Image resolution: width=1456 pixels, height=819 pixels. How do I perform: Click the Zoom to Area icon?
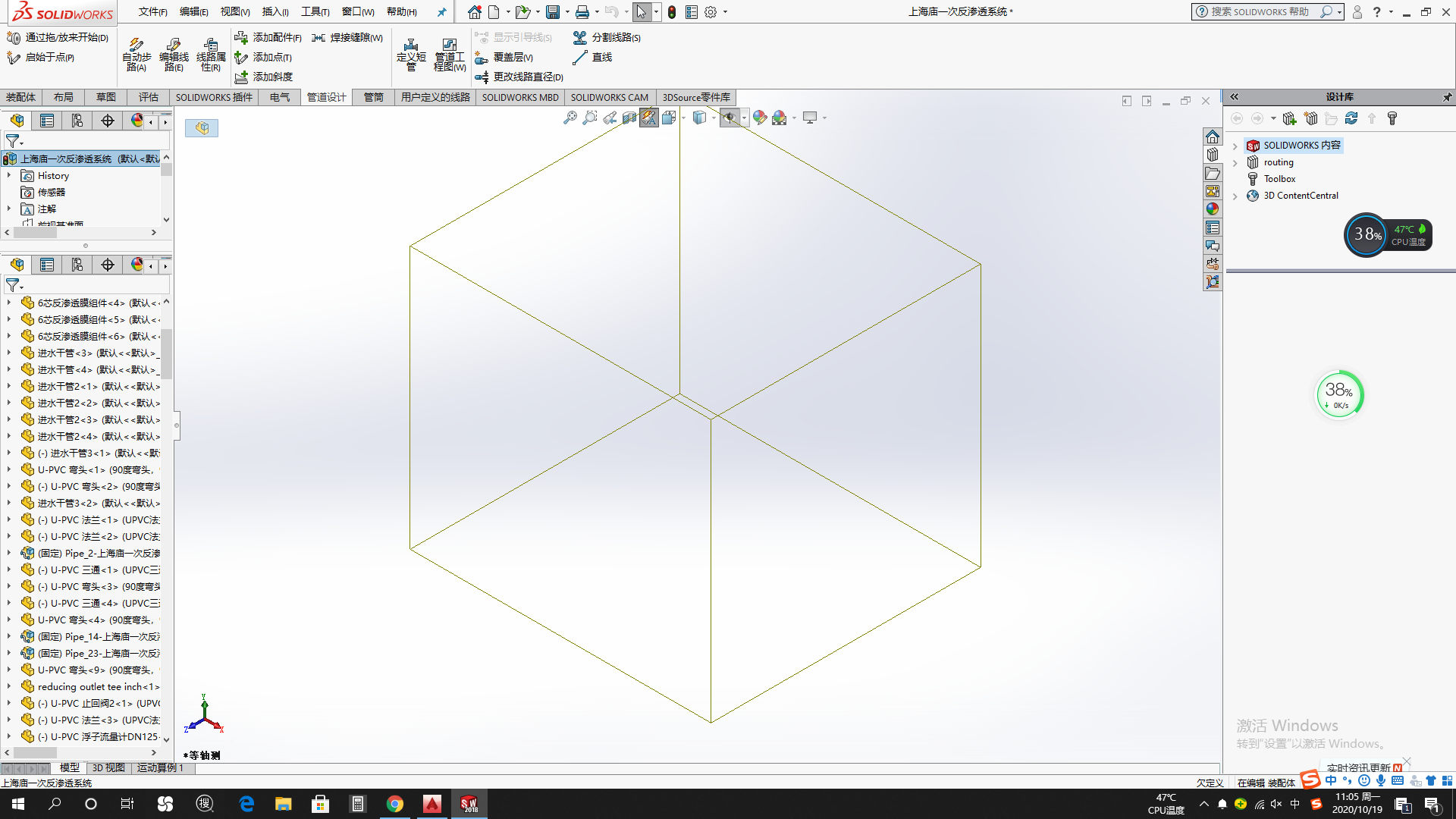590,118
